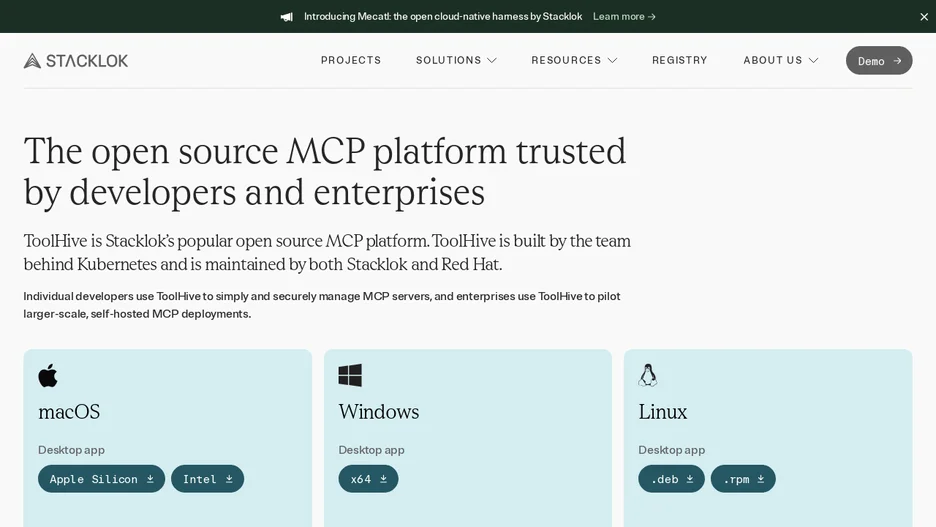Follow the Learn more link in the banner
Image resolution: width=936 pixels, height=527 pixels.
pyautogui.click(x=624, y=17)
